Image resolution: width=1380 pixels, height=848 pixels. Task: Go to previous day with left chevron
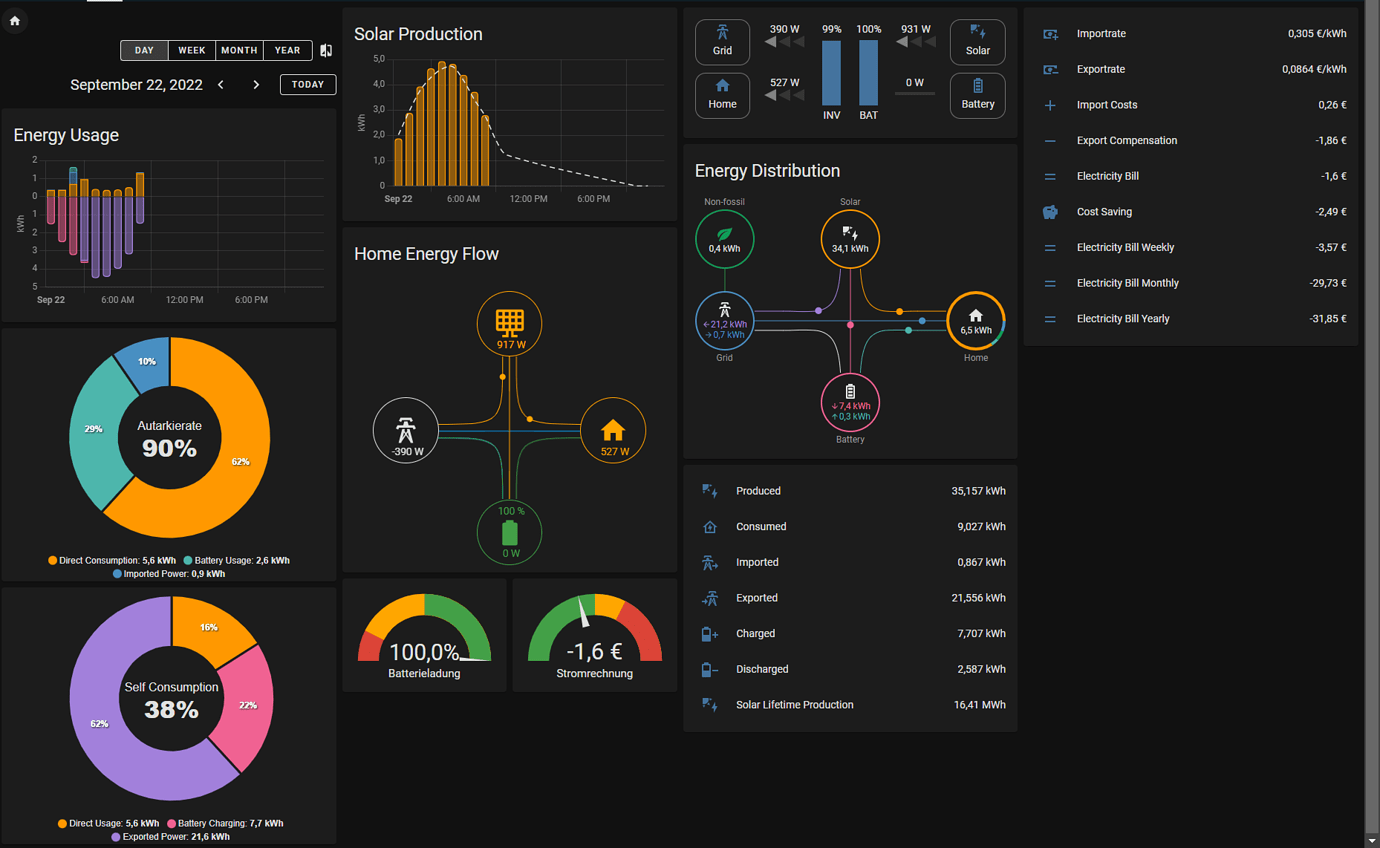(x=221, y=85)
